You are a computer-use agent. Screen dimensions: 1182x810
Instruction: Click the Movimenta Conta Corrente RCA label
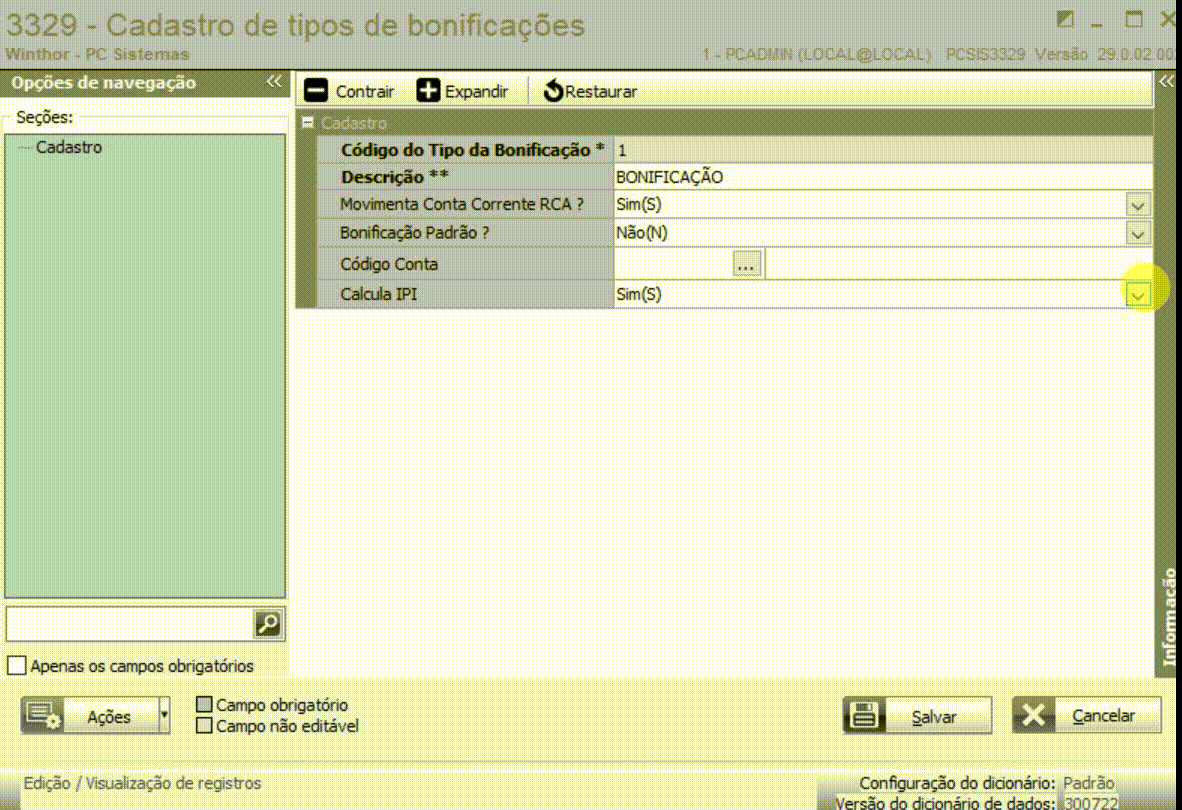click(461, 204)
